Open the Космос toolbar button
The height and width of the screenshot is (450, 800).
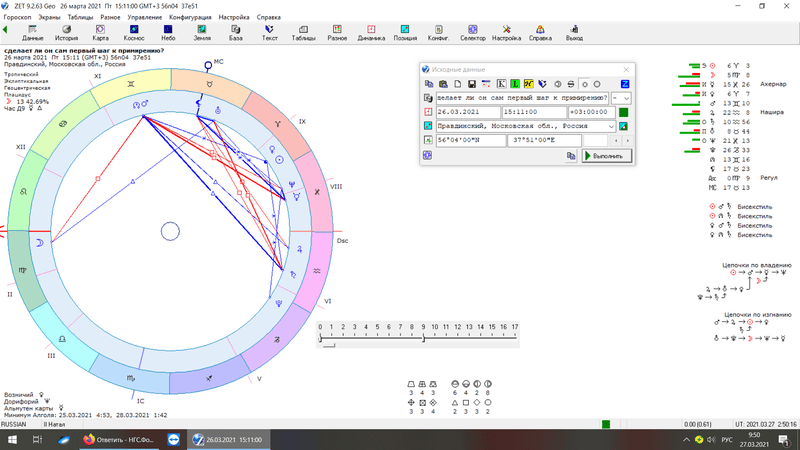pyautogui.click(x=134, y=33)
